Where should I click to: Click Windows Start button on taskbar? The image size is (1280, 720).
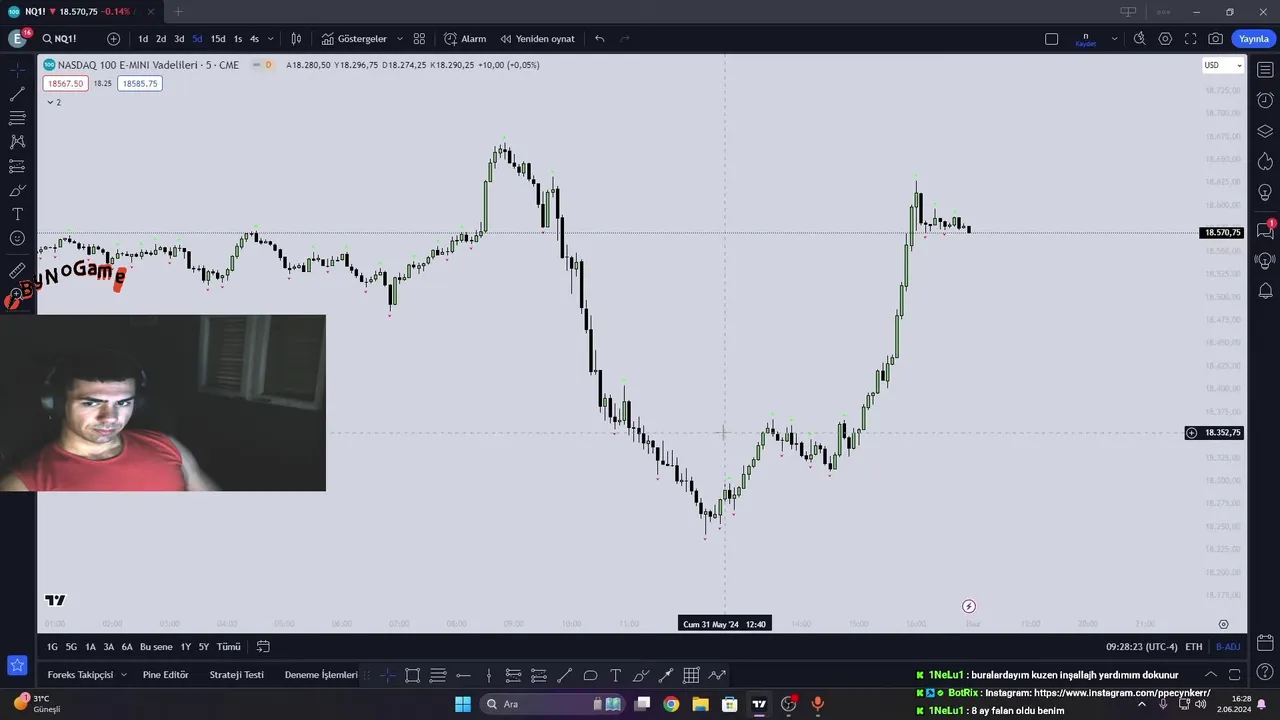pyautogui.click(x=462, y=704)
